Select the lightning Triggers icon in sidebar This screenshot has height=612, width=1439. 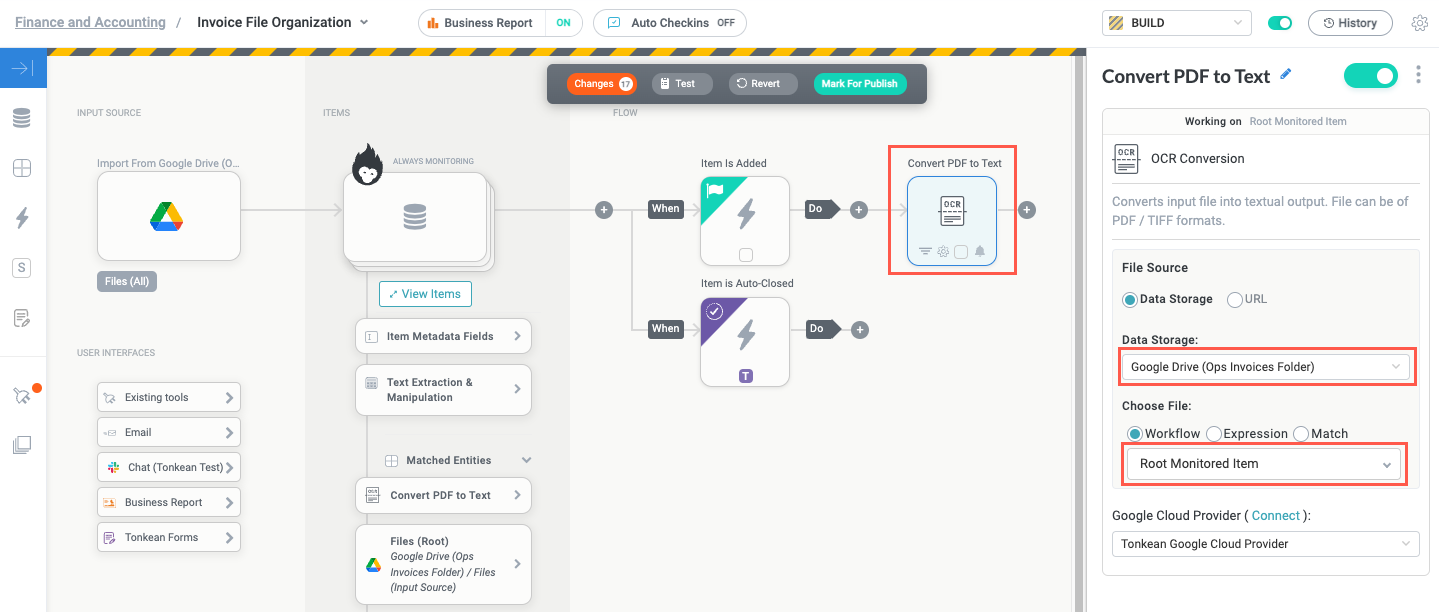coord(24,218)
